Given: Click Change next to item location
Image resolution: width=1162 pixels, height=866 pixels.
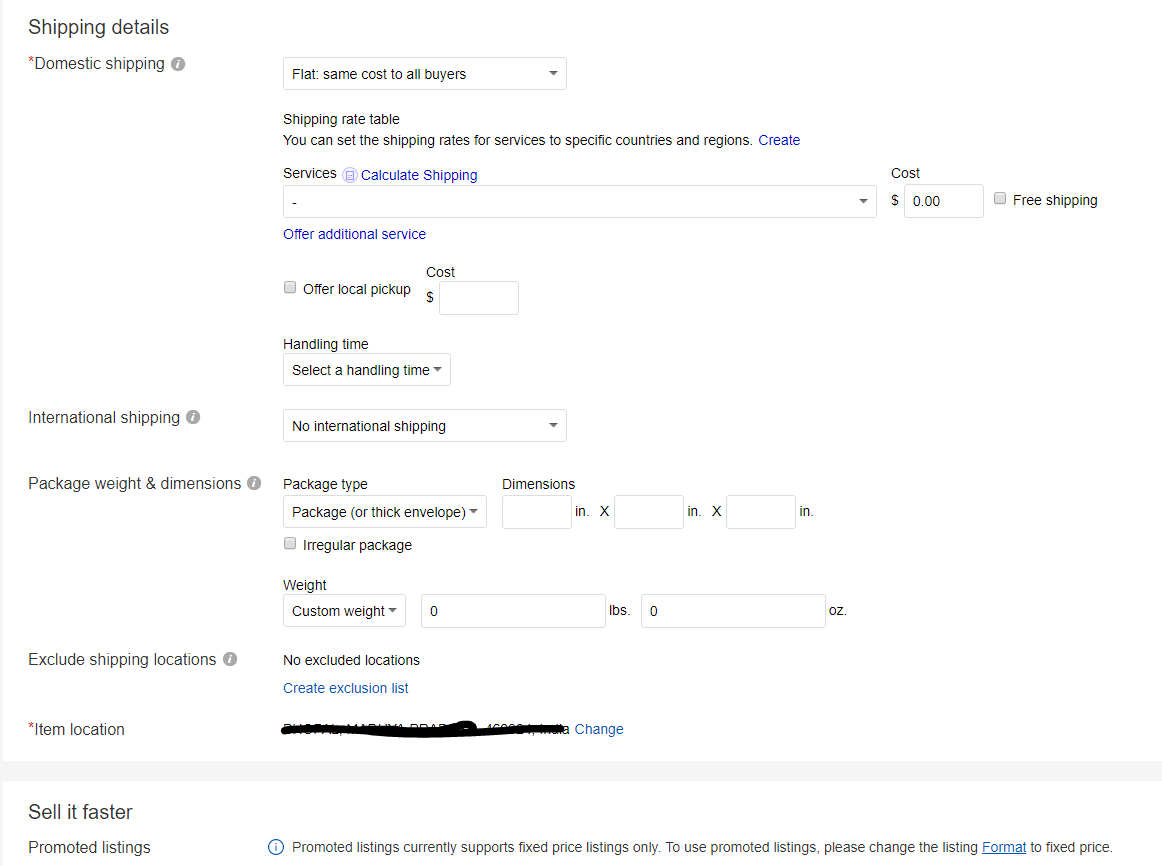Looking at the screenshot, I should (x=599, y=729).
